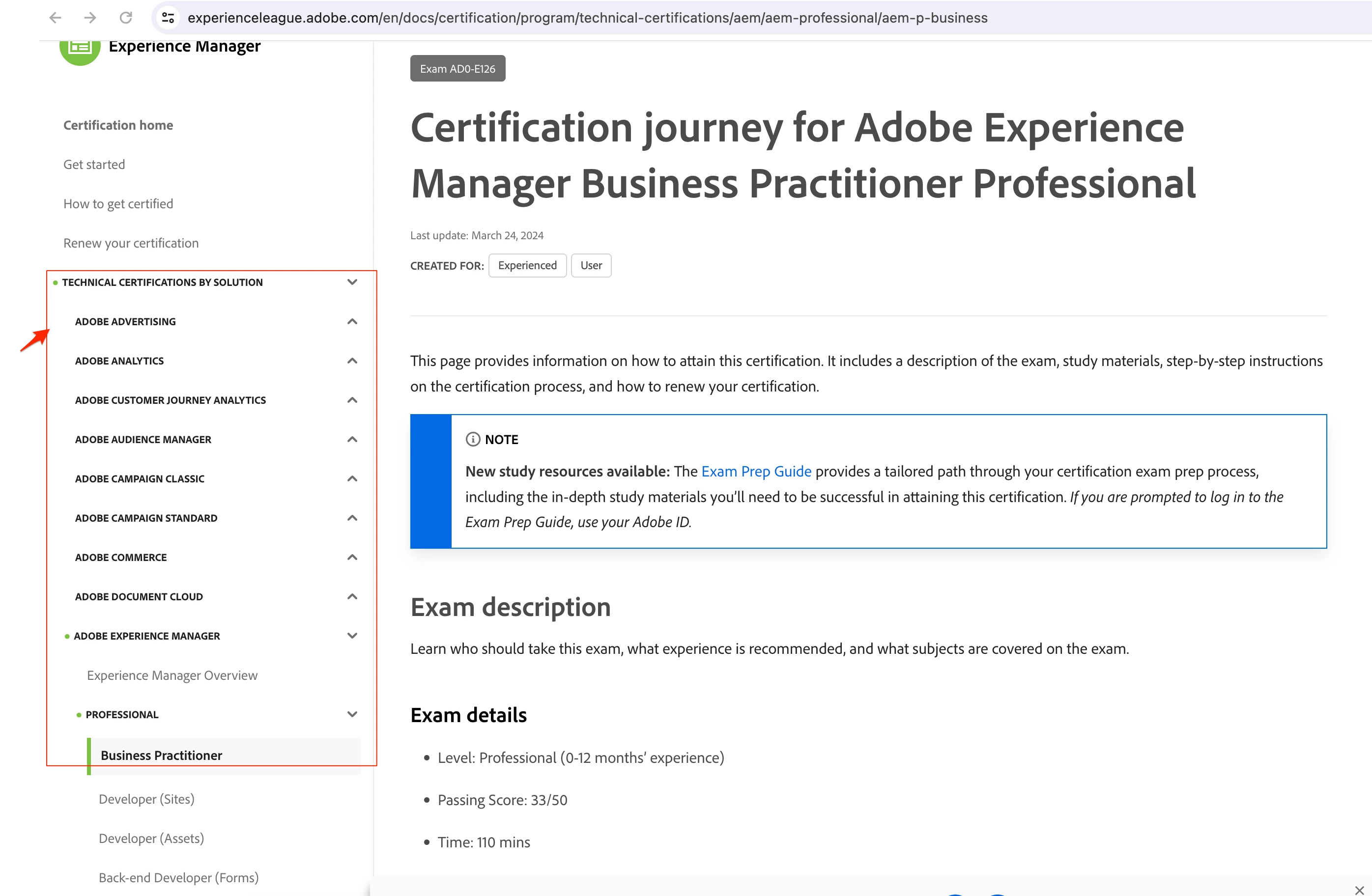Reload the page with refresh icon
The height and width of the screenshot is (896, 1372).
(x=126, y=18)
